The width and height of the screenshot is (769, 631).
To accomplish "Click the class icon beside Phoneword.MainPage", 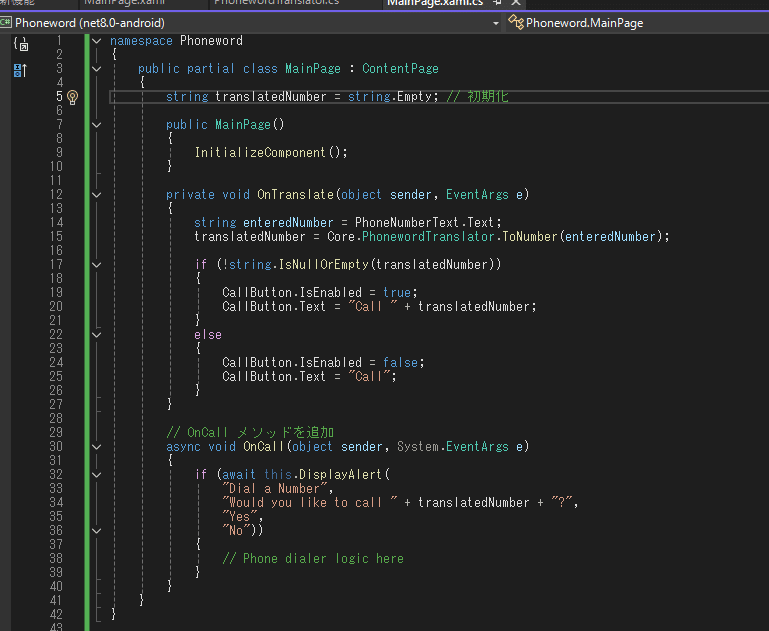I will tap(515, 23).
